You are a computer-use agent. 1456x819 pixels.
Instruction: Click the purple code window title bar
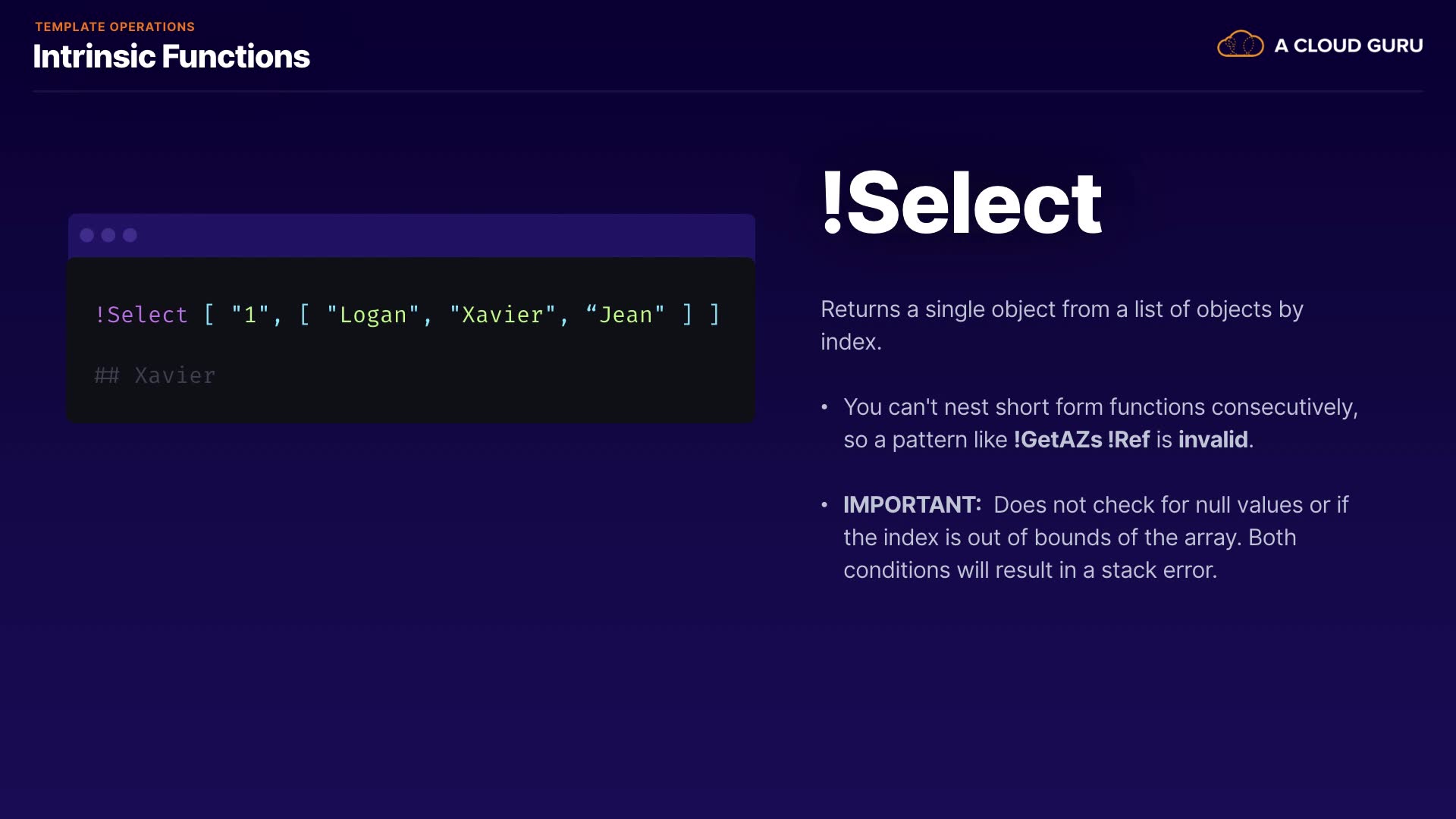tap(440, 235)
